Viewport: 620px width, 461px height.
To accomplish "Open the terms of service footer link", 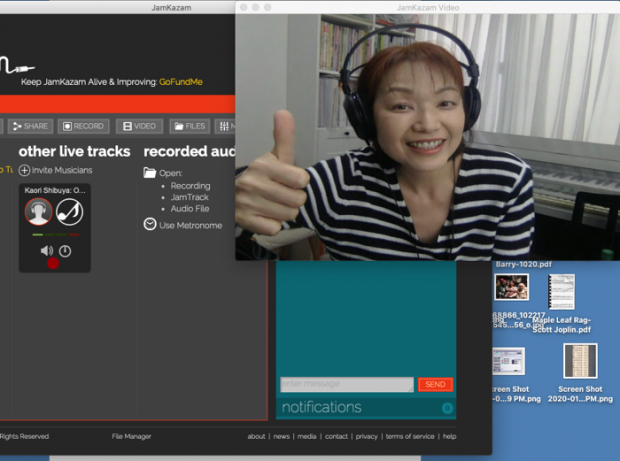I will 410,437.
